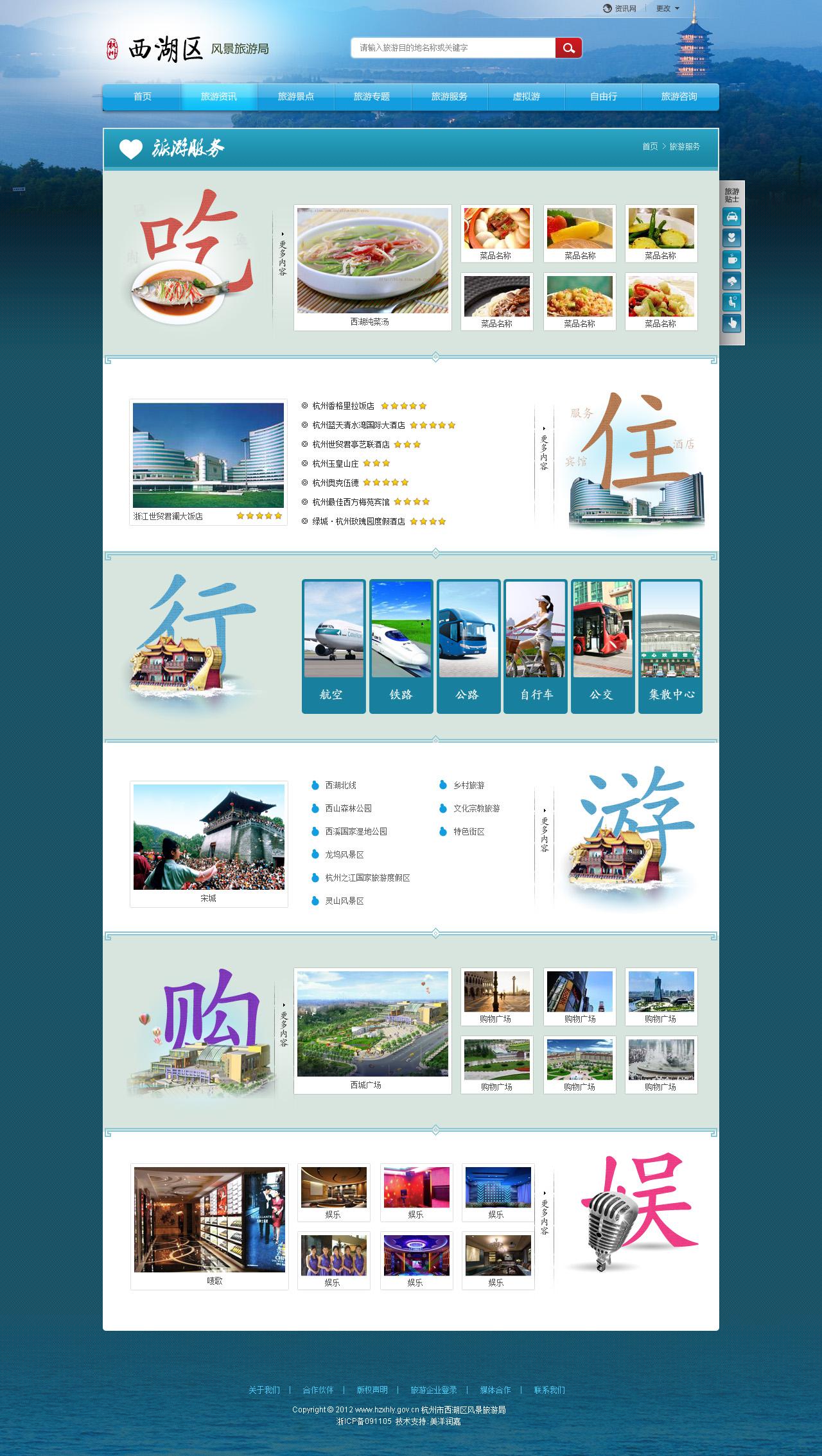Click the destination search input field
The width and height of the screenshot is (822, 1456).
453,48
